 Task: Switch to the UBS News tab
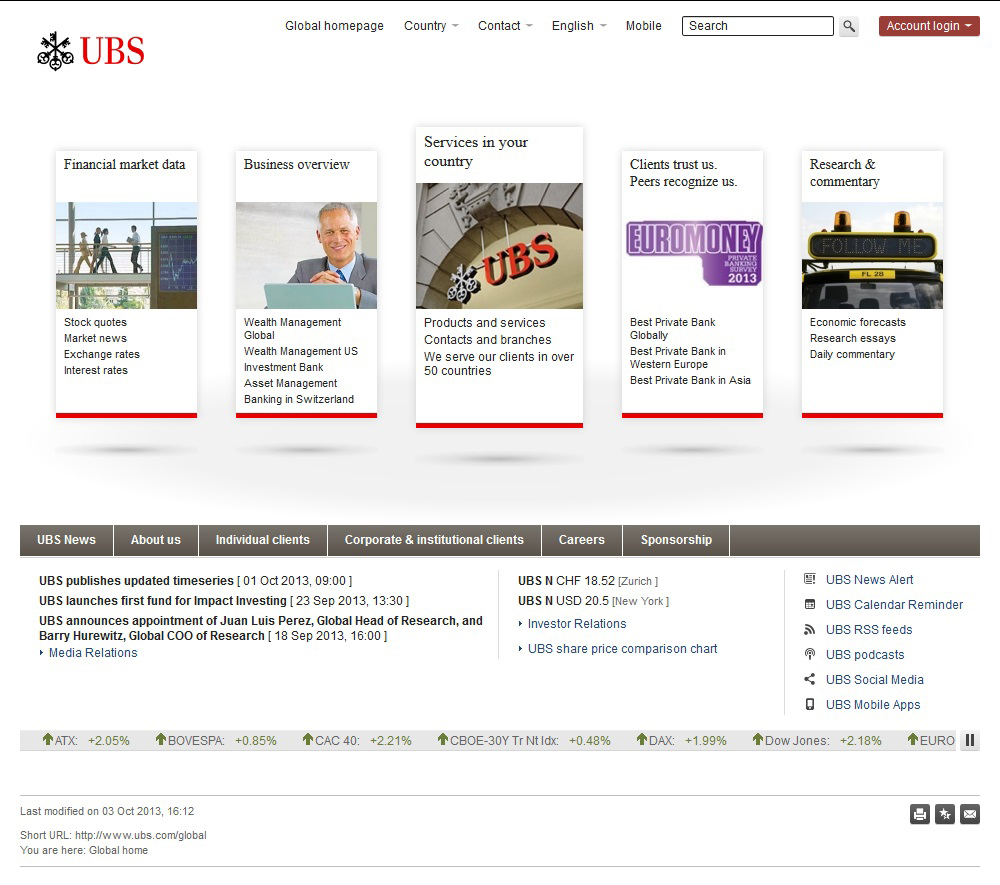66,540
